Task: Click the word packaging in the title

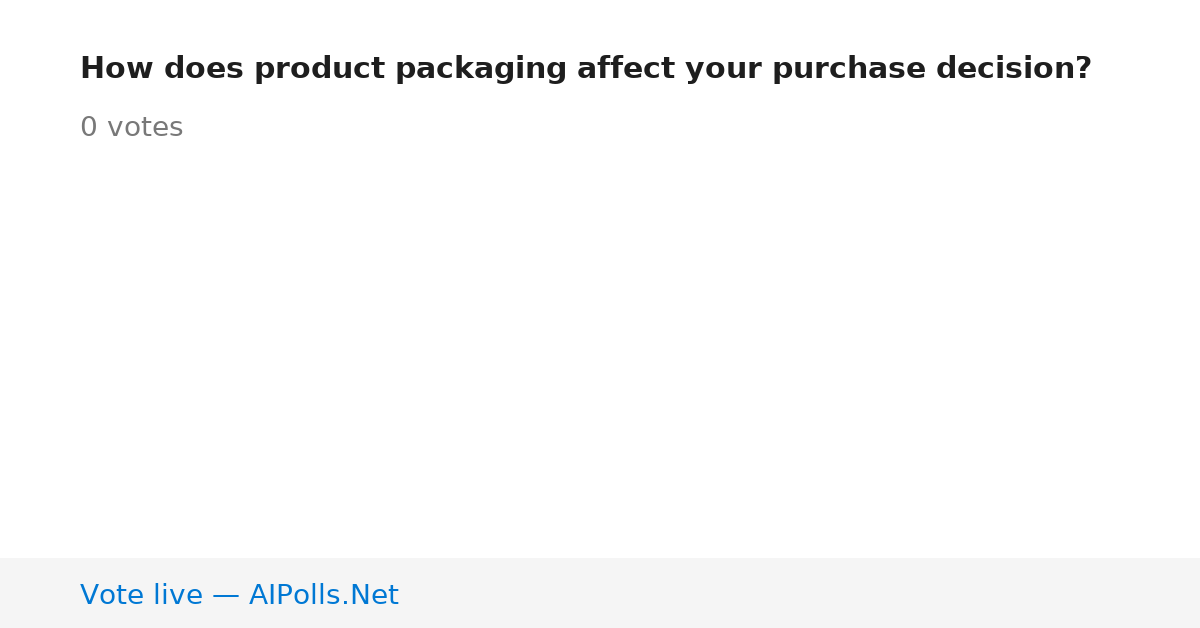Action: 481,70
